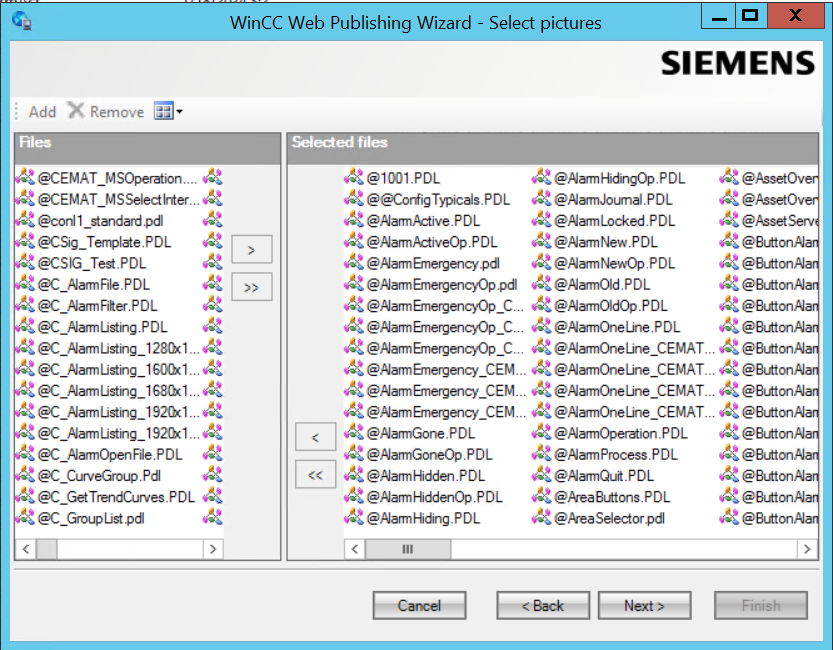Click the icon of @AlarmProcess.PDL file
Image resolution: width=833 pixels, height=650 pixels.
(x=541, y=453)
